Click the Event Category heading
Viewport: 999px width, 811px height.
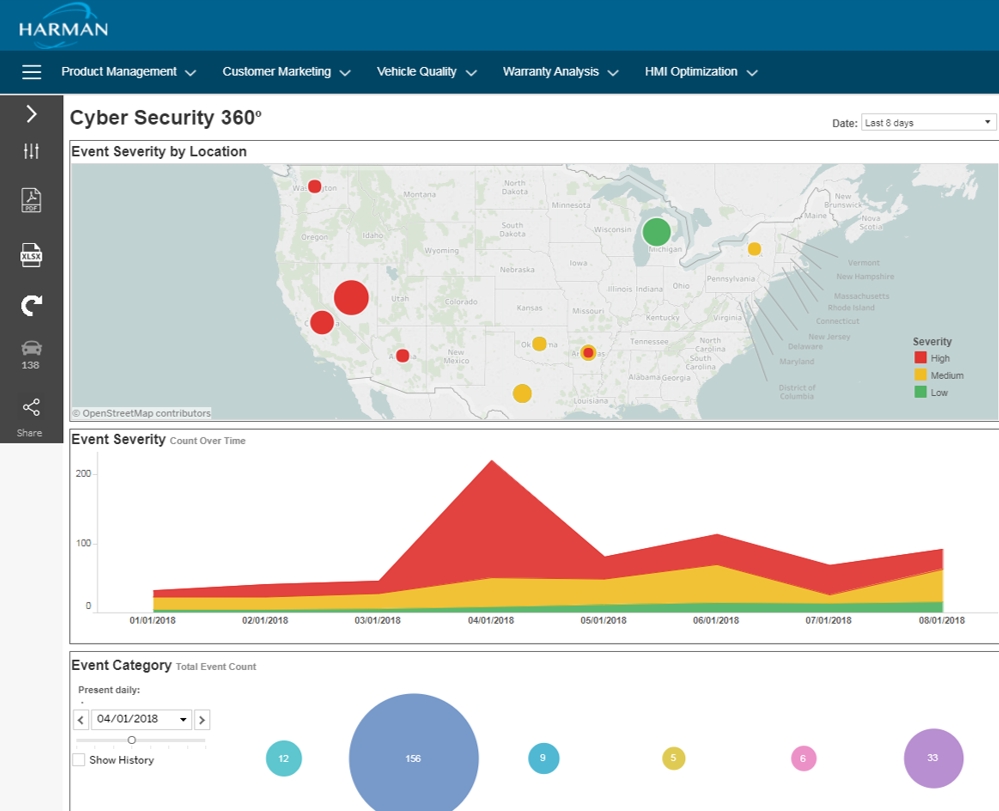click(x=121, y=665)
